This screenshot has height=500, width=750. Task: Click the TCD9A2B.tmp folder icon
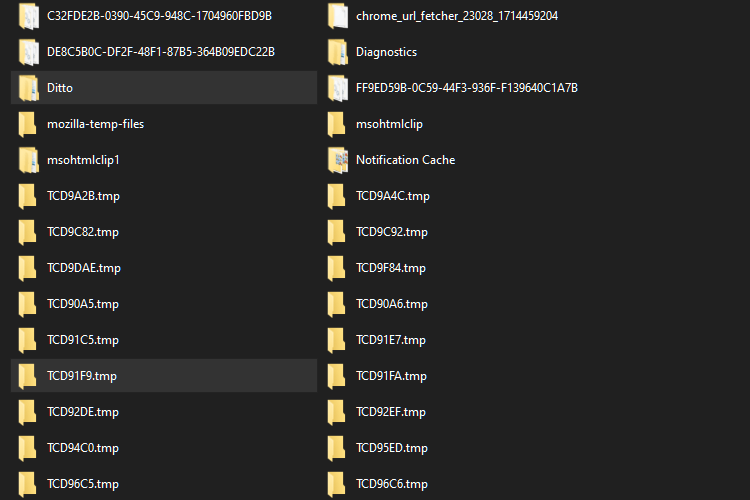click(27, 196)
